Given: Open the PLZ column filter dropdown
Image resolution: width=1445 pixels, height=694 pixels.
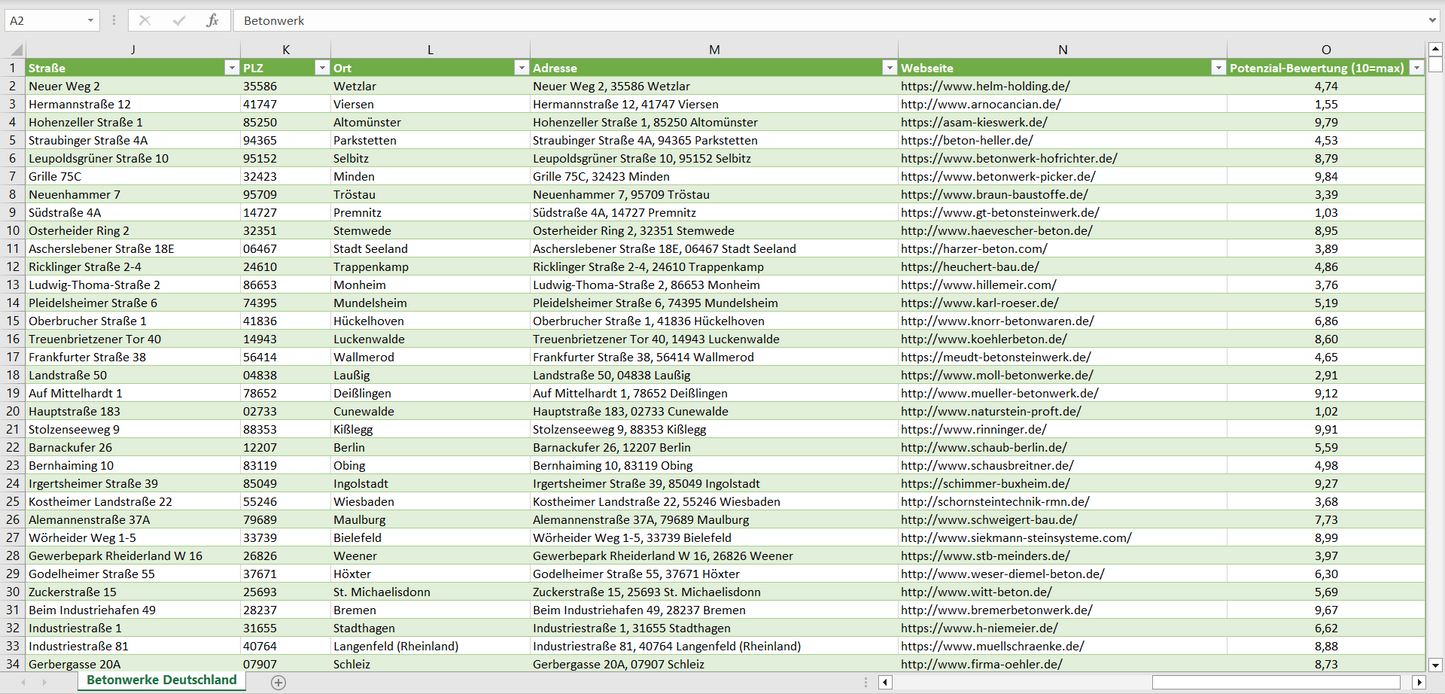Looking at the screenshot, I should tap(321, 68).
